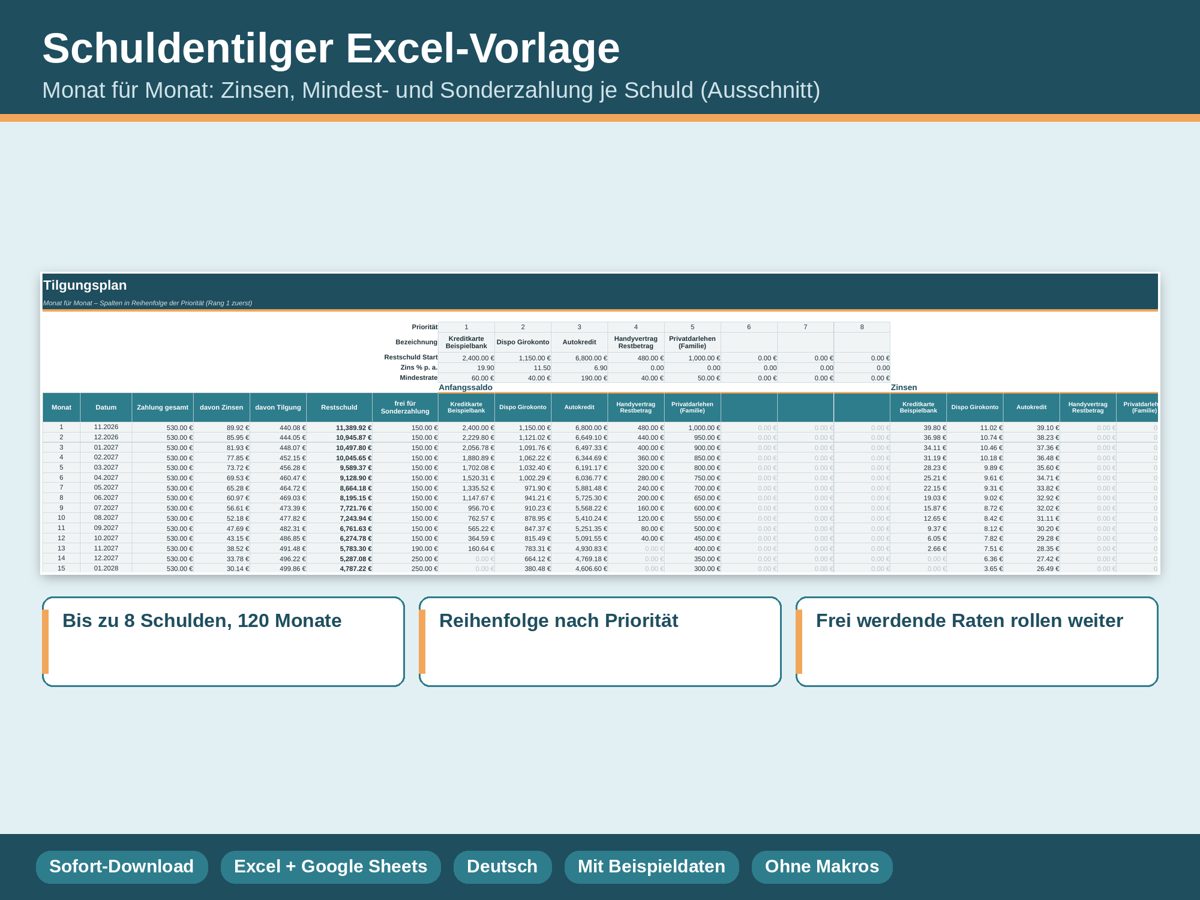Click the "Monat" column header cell
Viewport: 1200px width, 900px height.
click(x=61, y=408)
